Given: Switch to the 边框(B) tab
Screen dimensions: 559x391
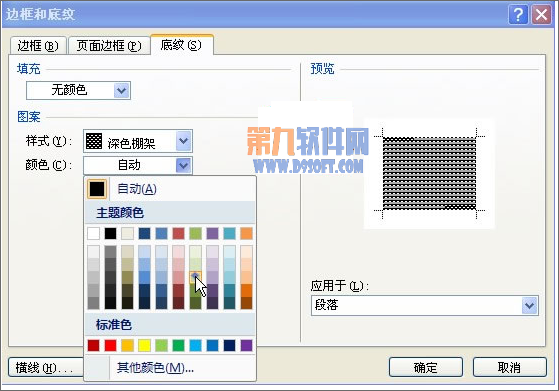Looking at the screenshot, I should 38,45.
